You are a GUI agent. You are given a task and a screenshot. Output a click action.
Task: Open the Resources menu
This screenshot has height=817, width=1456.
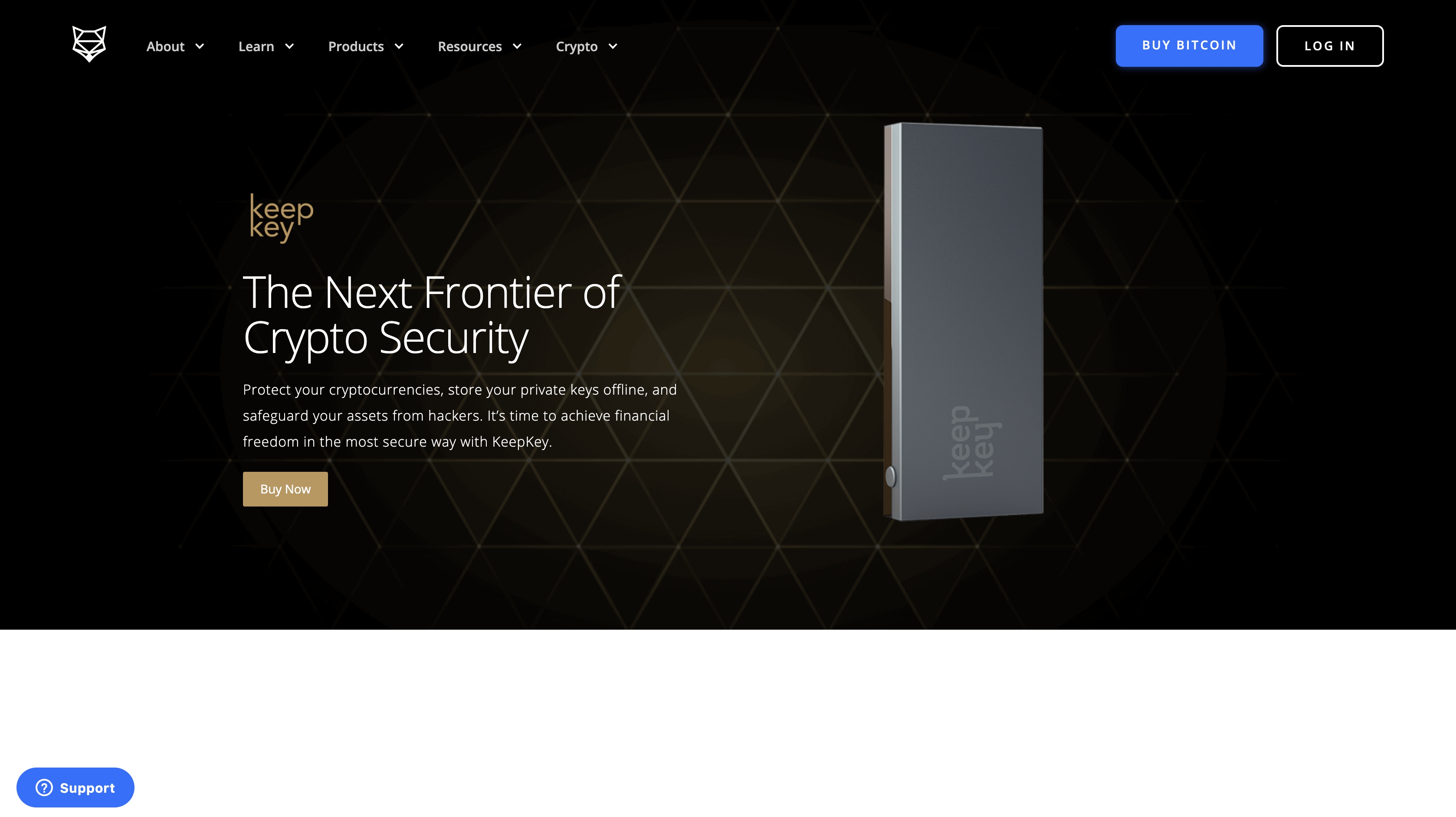tap(480, 46)
